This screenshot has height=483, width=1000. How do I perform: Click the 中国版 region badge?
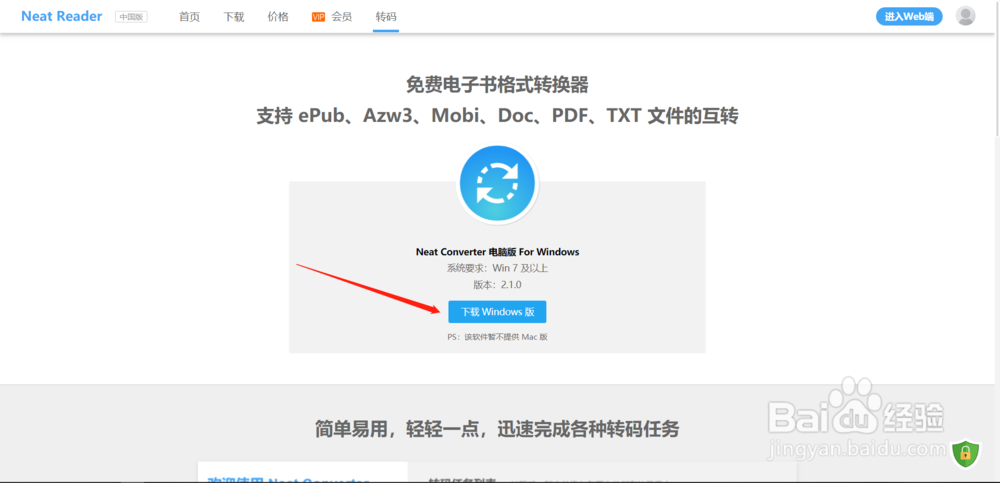pyautogui.click(x=131, y=17)
